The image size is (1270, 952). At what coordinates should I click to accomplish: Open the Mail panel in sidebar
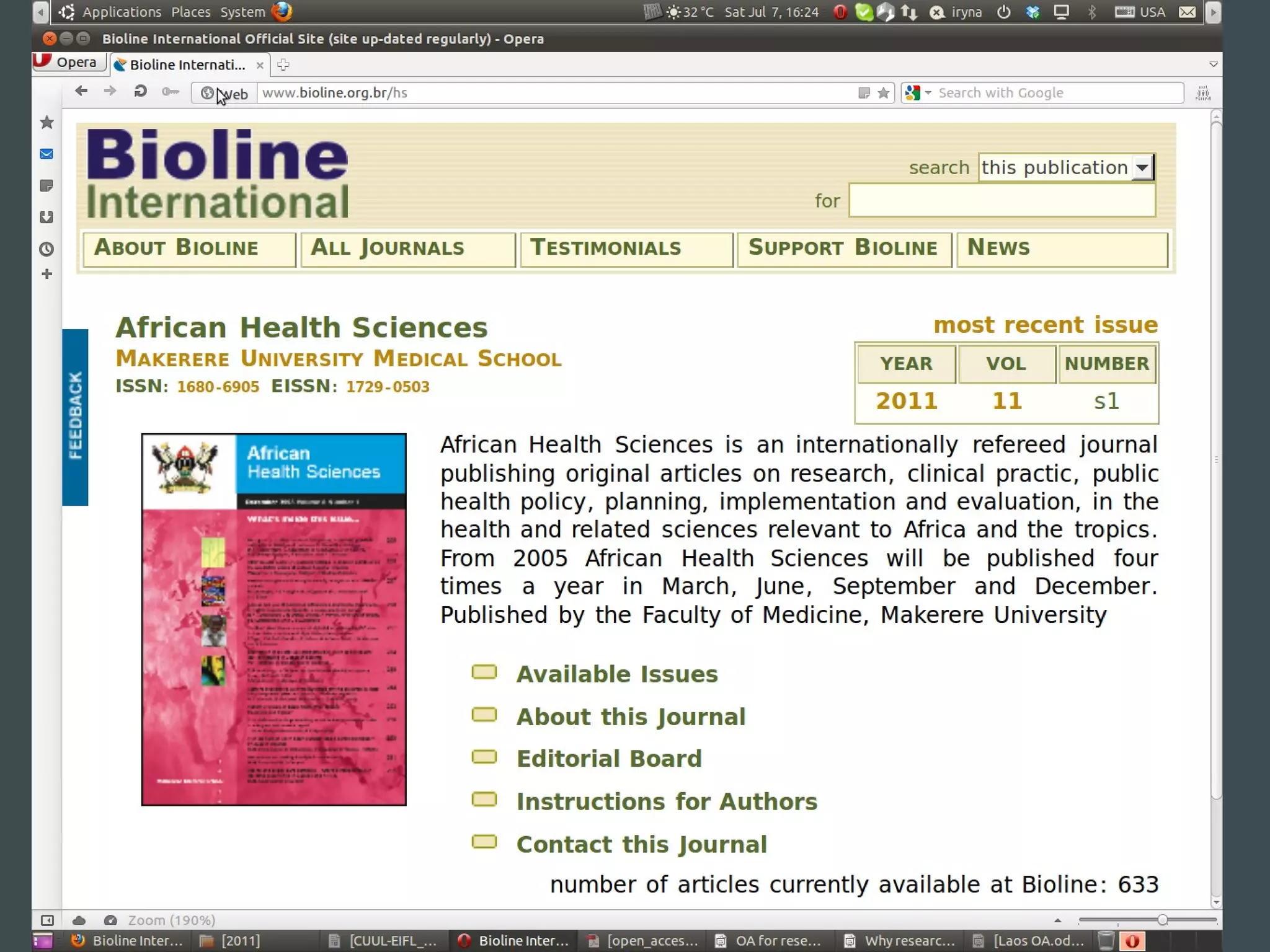(47, 154)
